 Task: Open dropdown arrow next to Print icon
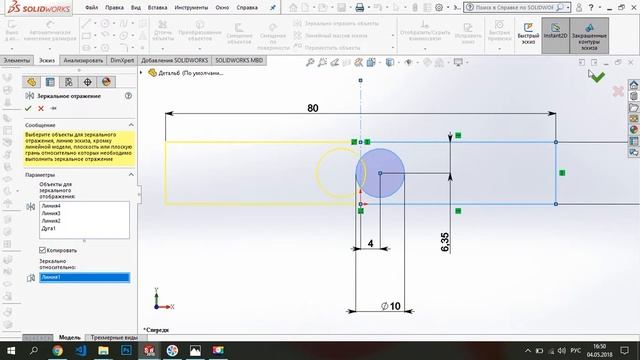(x=368, y=7)
